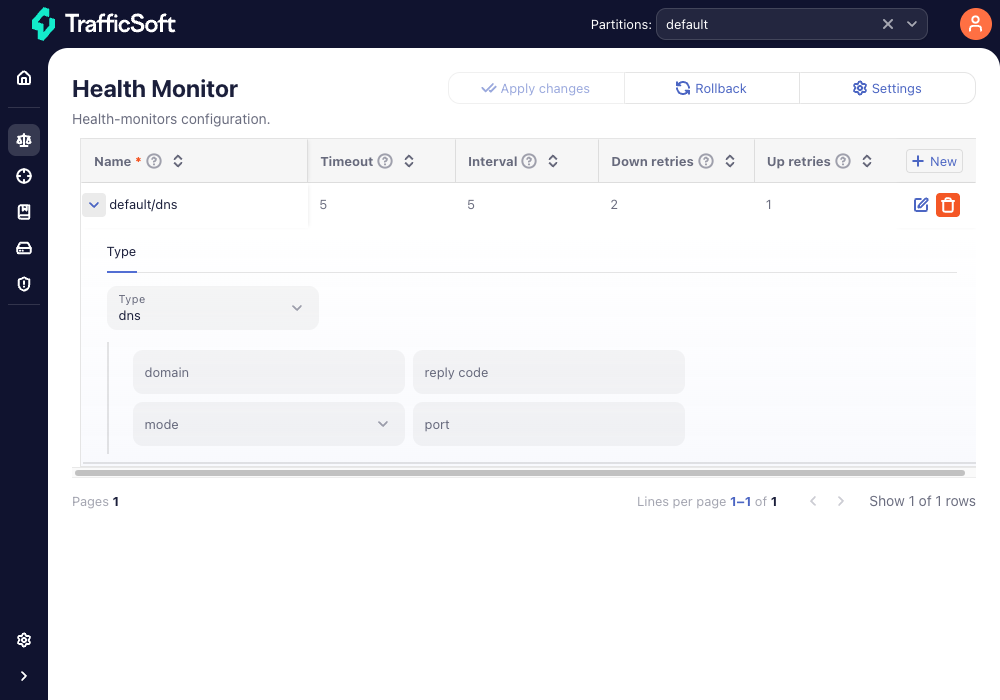Click the domain input field
This screenshot has height=700, width=1000.
pos(268,372)
